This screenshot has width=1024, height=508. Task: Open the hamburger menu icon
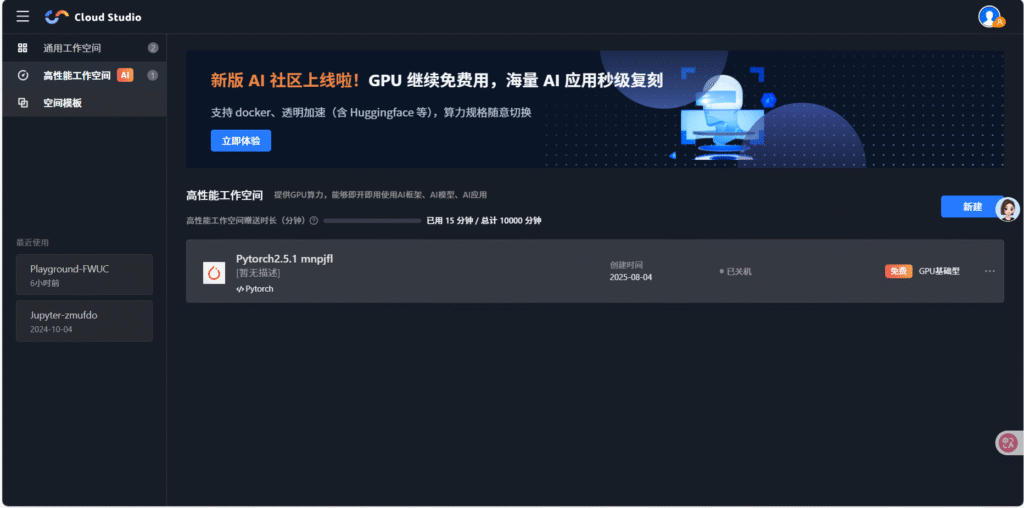pyautogui.click(x=23, y=16)
